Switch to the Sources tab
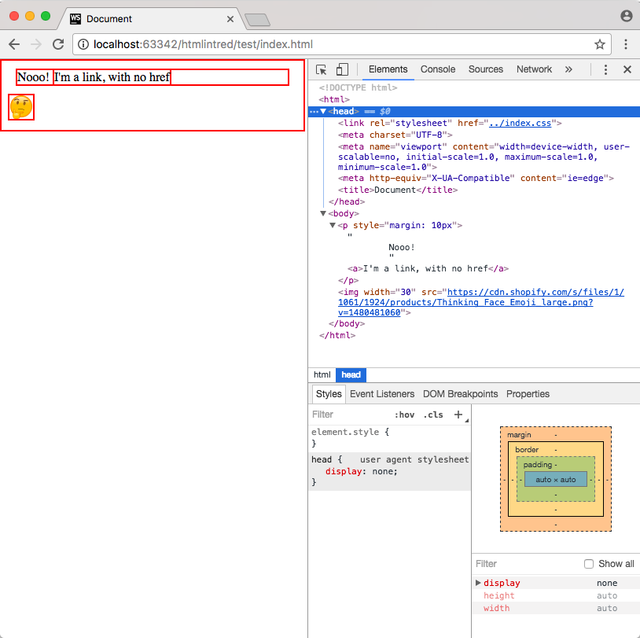This screenshot has width=640, height=638. point(485,69)
